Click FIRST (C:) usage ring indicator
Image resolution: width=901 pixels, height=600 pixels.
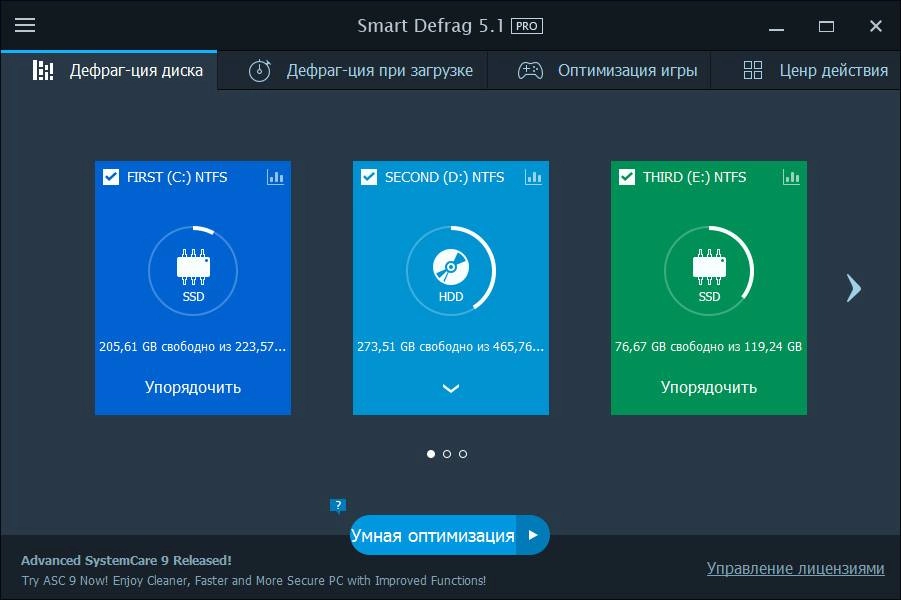coord(193,271)
